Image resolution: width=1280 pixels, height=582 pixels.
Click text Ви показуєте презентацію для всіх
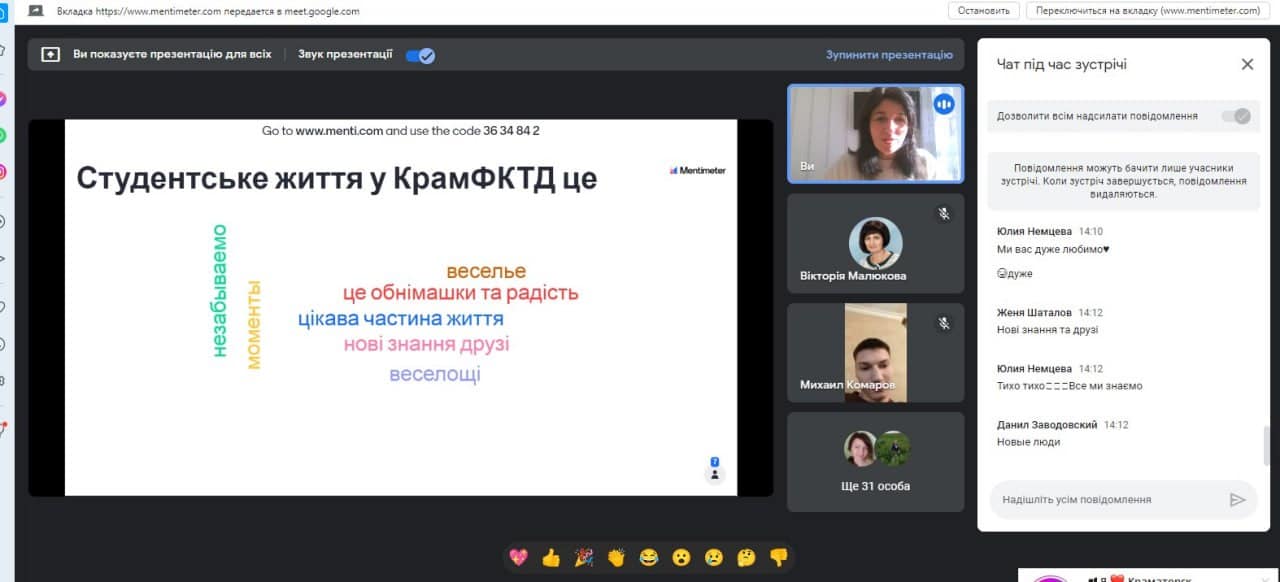(172, 54)
